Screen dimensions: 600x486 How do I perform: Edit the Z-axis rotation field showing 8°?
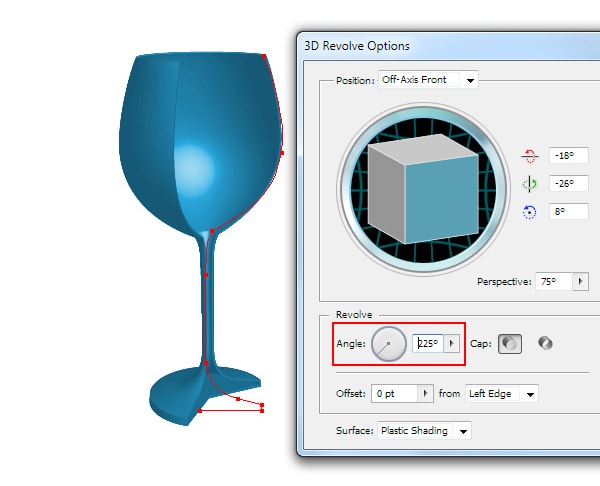[x=569, y=212]
